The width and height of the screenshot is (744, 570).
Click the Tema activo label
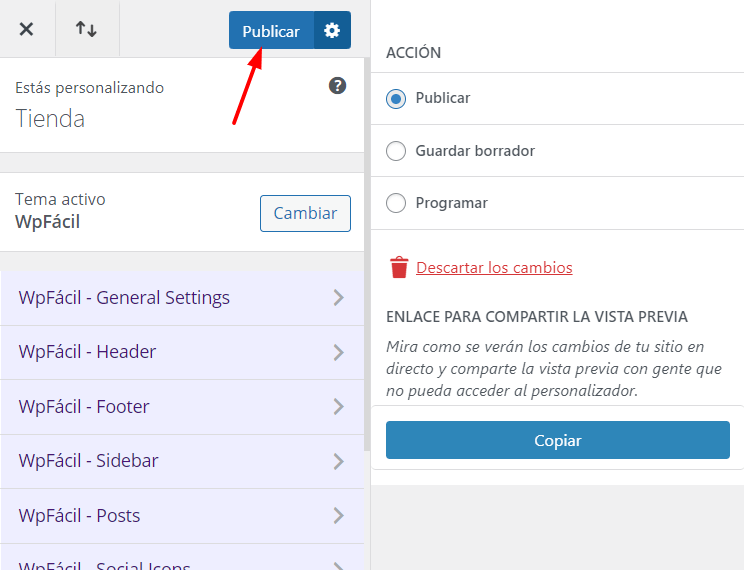pos(60,199)
